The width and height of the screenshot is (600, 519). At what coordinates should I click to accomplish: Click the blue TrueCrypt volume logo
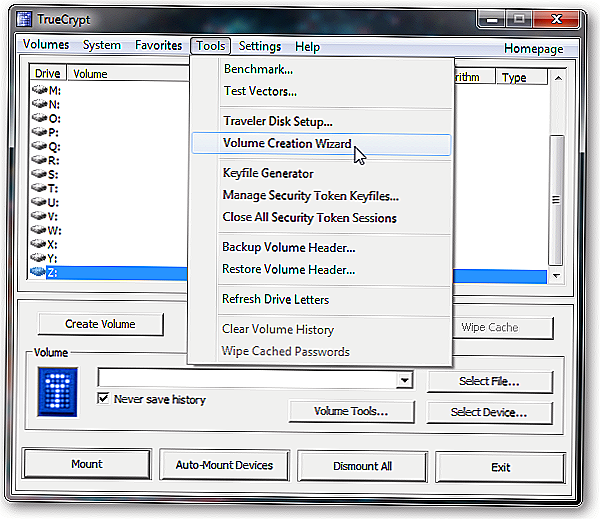[57, 392]
